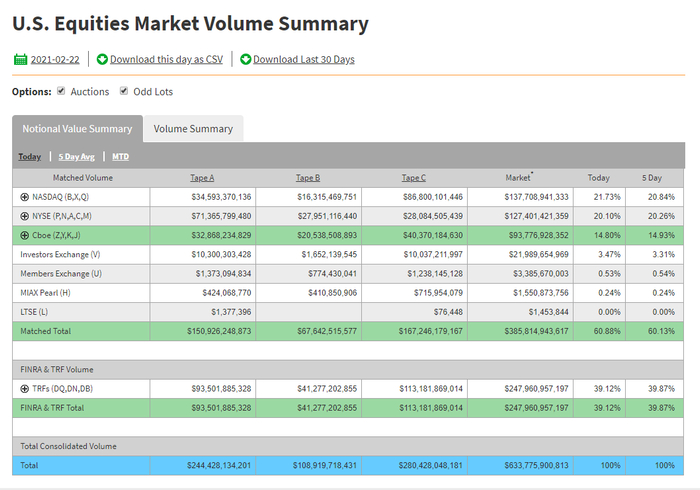Image resolution: width=700 pixels, height=490 pixels.
Task: Click the Tape C column header
Action: [x=413, y=178]
